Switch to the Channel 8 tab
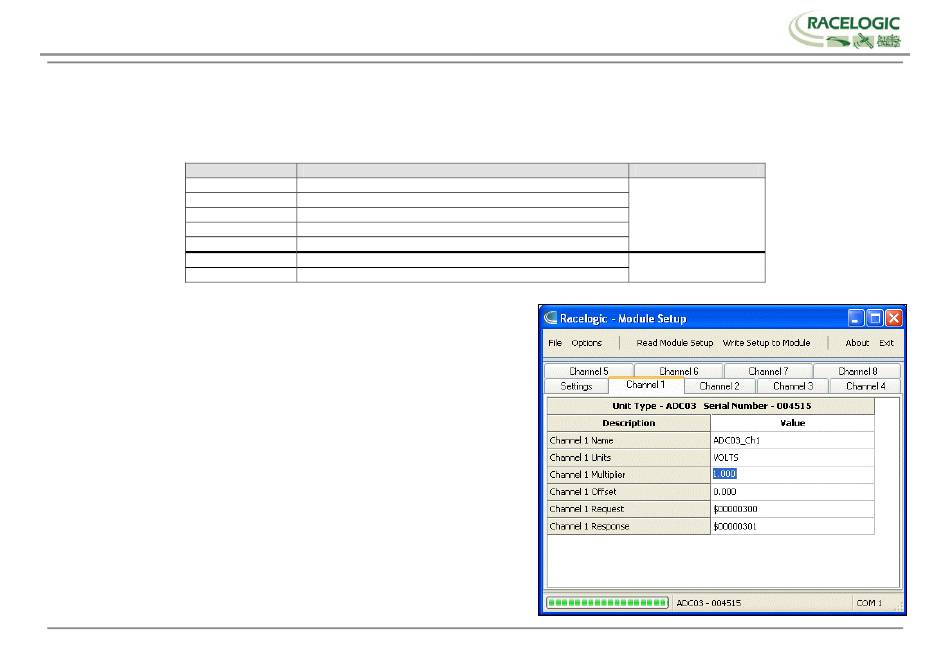Screen dimensions: 950x648 click(857, 371)
